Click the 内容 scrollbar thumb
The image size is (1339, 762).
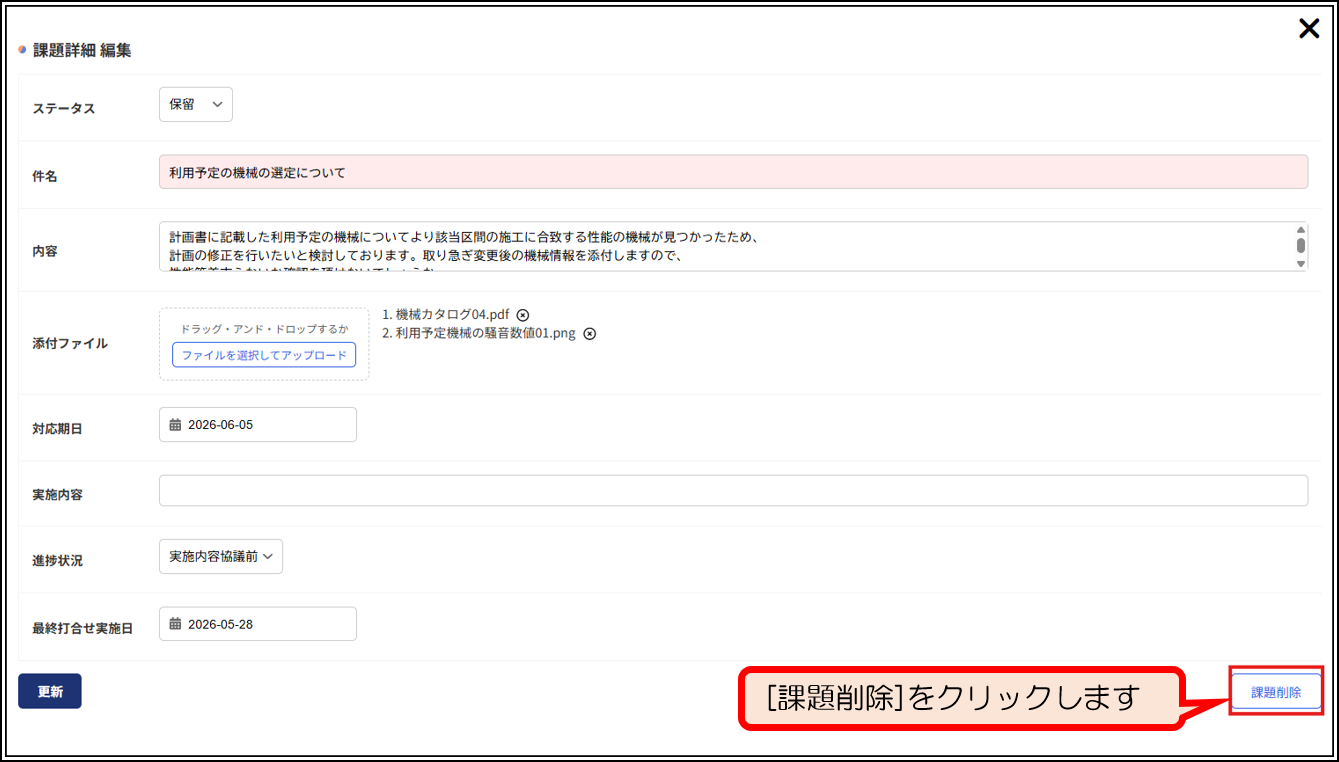point(1301,245)
